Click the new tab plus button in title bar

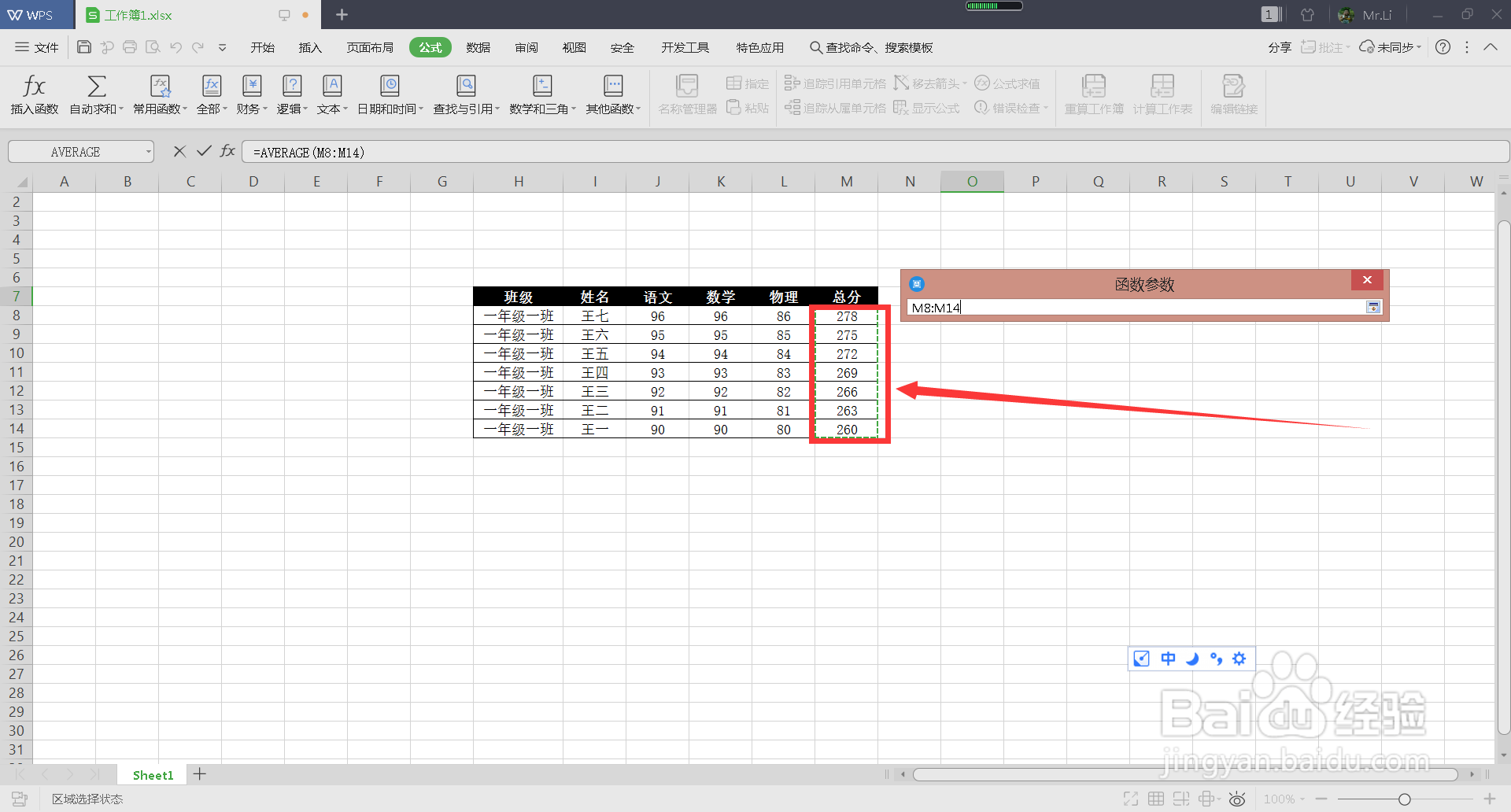pyautogui.click(x=342, y=14)
